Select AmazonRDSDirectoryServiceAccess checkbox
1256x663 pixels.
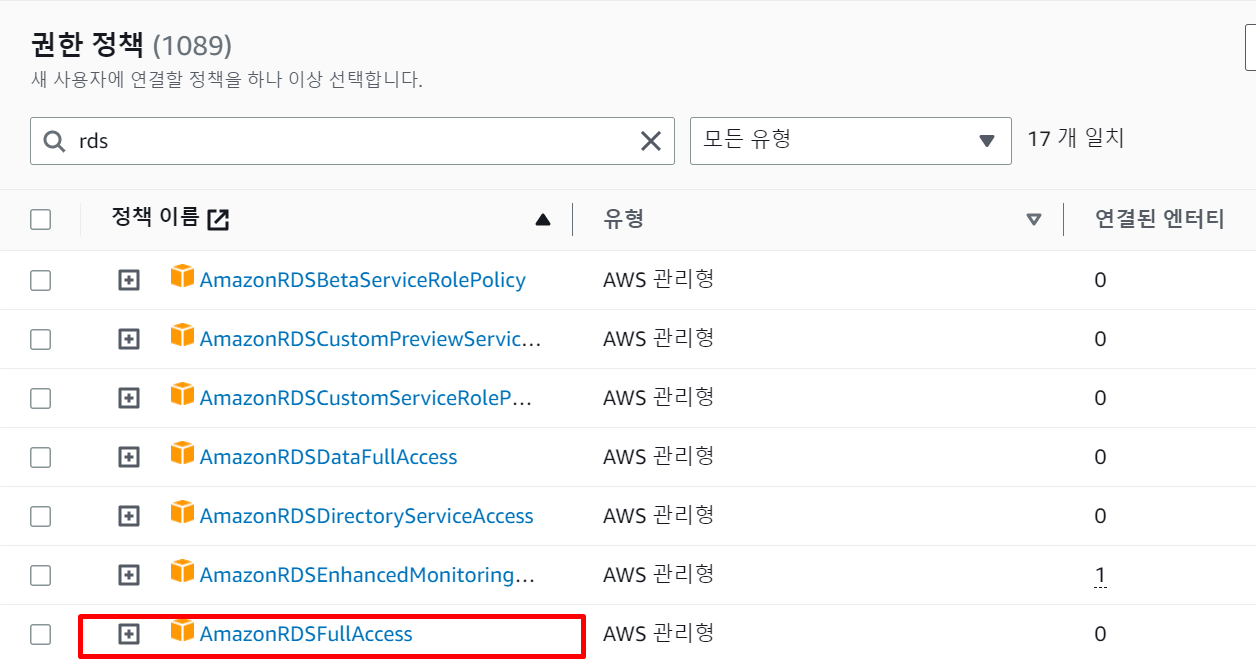point(40,517)
